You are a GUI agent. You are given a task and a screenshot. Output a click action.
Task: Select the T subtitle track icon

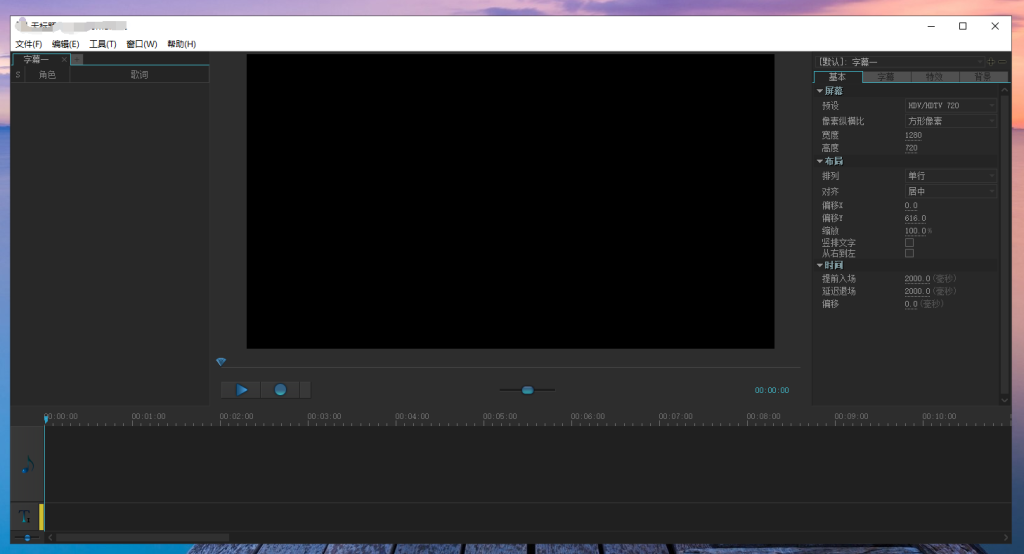click(x=24, y=516)
